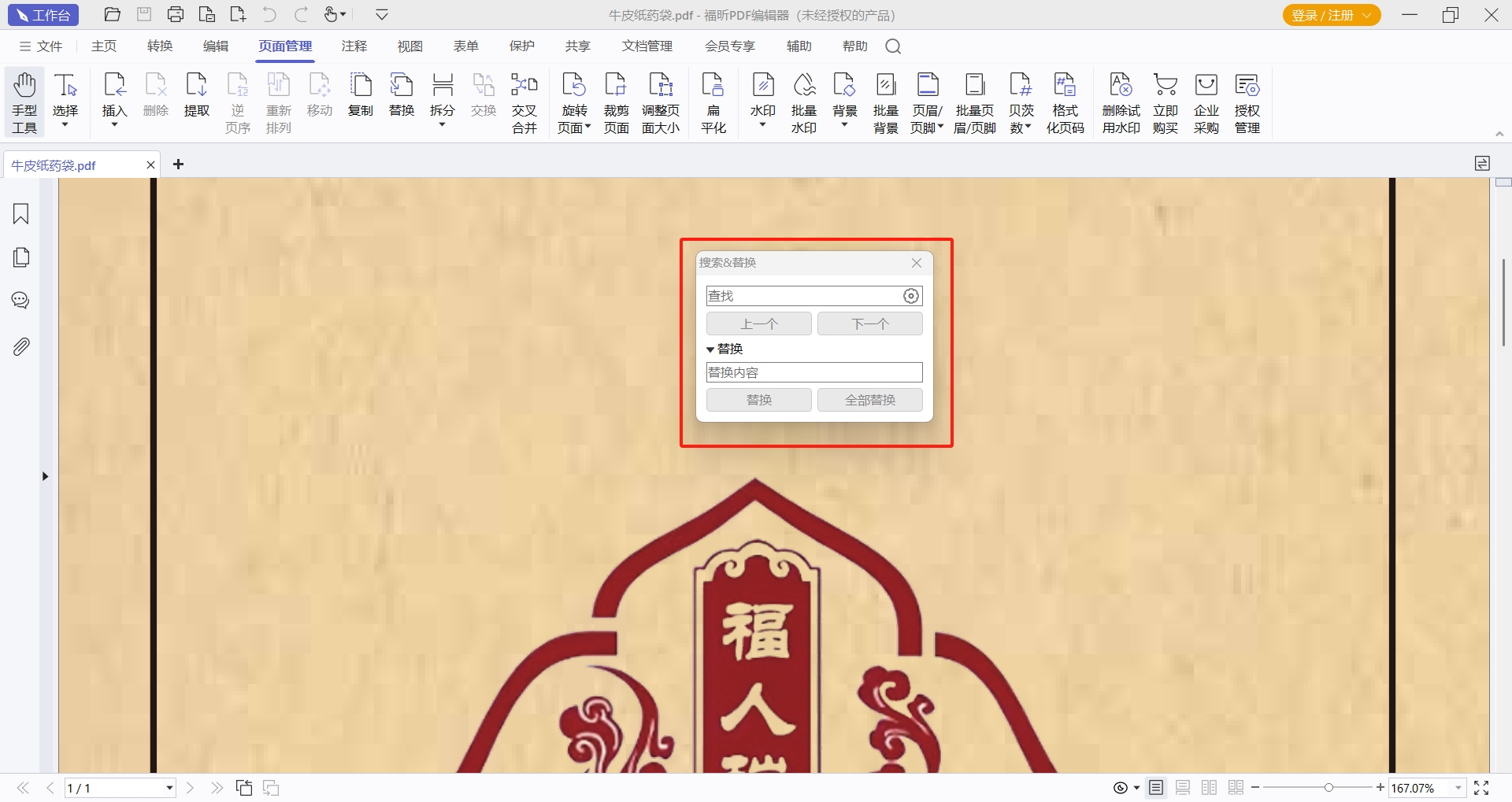Open the zoom percentage dropdown
Viewport: 1512px width, 802px height.
(x=1458, y=788)
